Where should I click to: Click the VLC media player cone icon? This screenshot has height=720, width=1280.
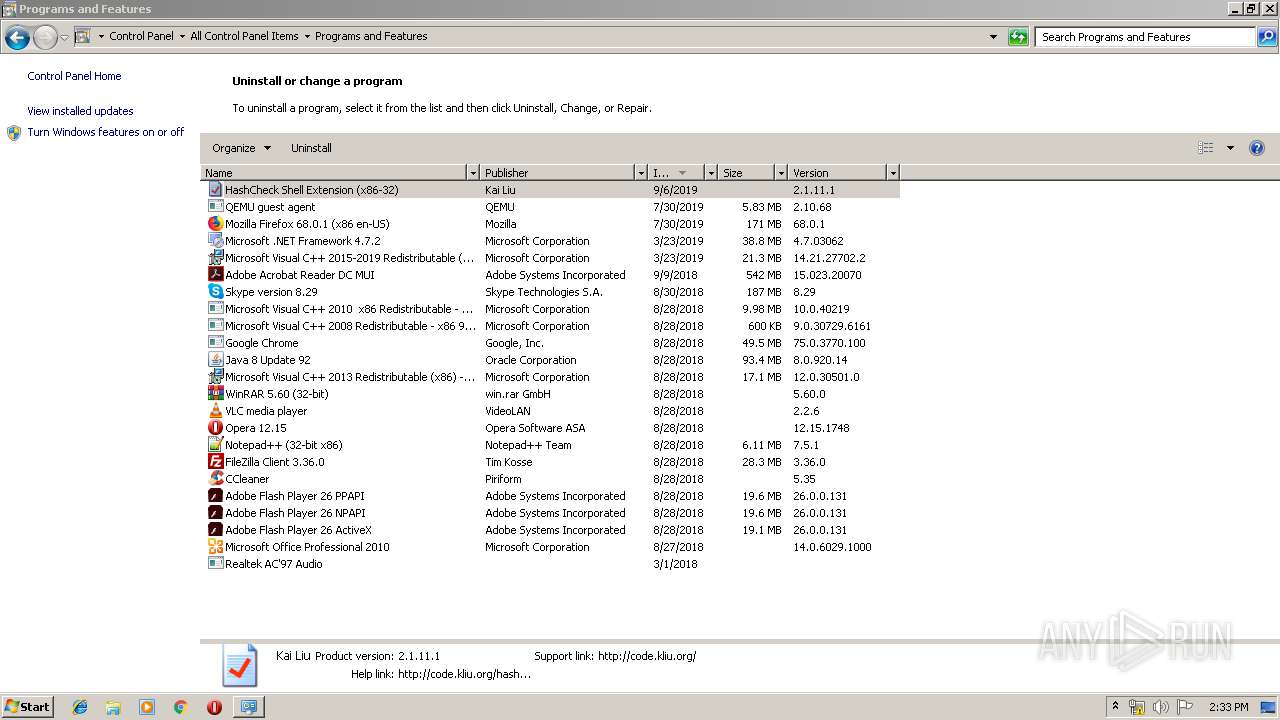pos(215,410)
